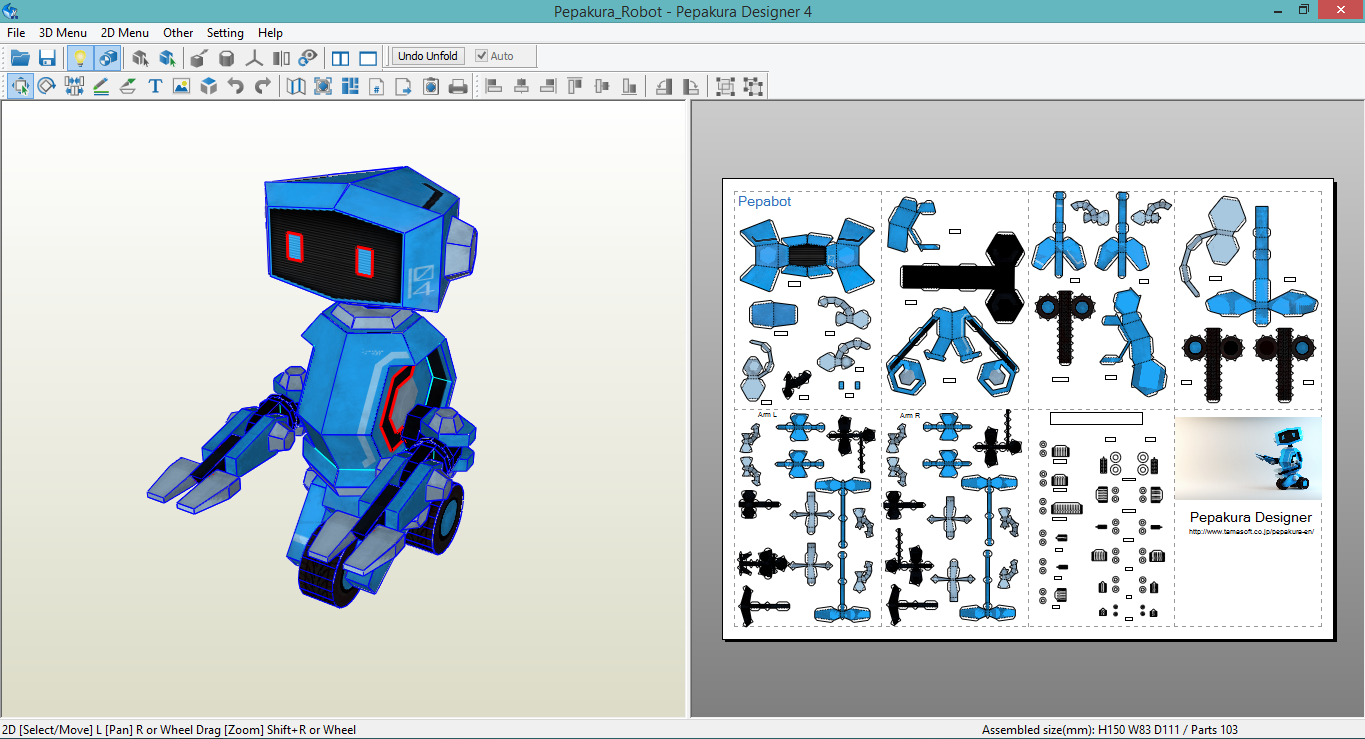Click the Pepakura Designer robot thumbnail
Viewport: 1365px width, 739px height.
coord(1248,457)
